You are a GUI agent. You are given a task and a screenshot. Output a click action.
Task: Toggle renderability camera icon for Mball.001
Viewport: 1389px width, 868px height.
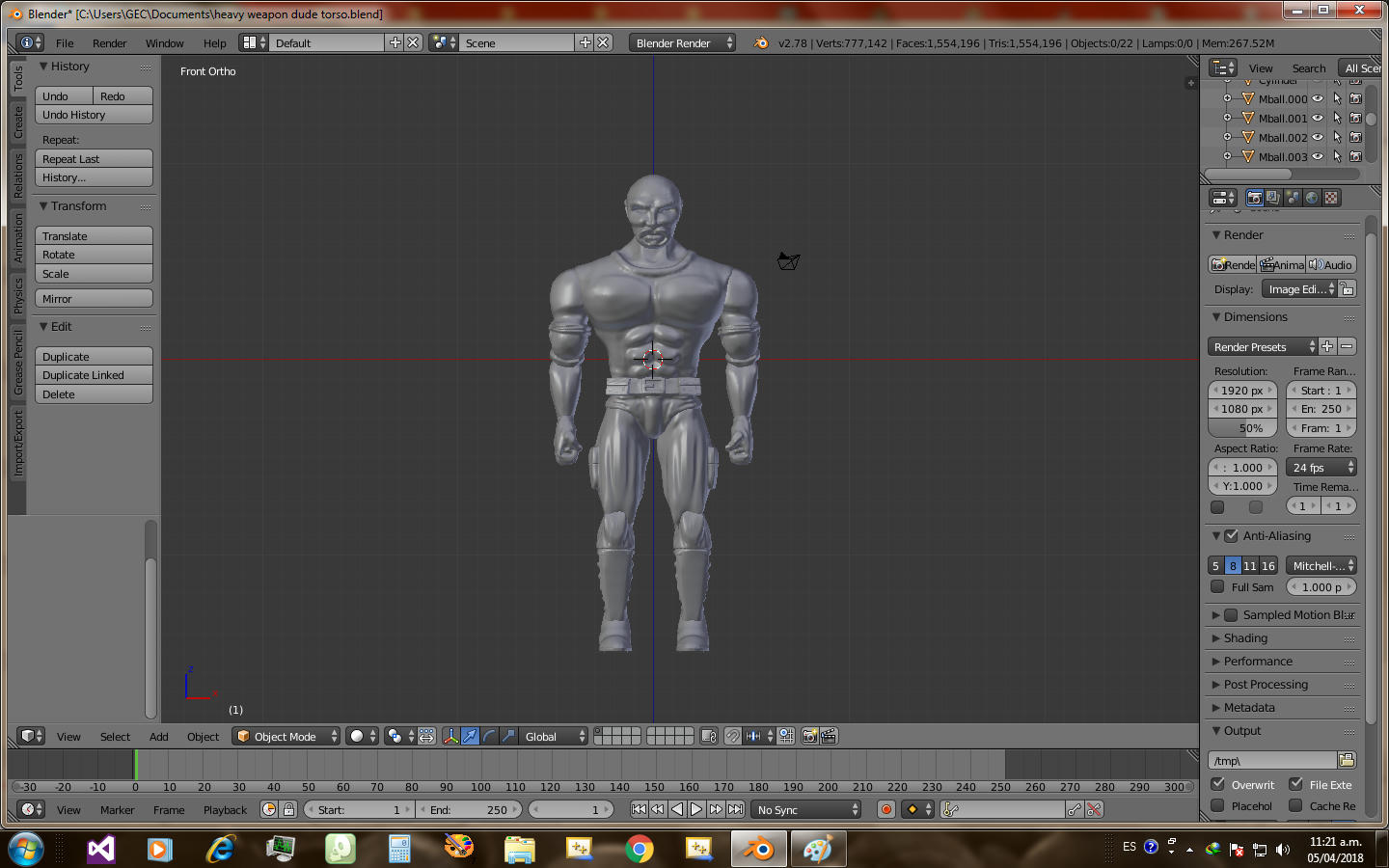click(x=1355, y=118)
